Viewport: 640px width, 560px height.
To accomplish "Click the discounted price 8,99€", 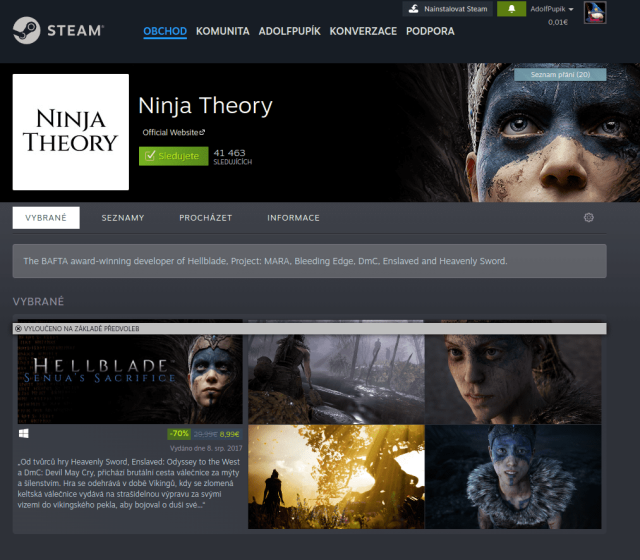I will (229, 434).
